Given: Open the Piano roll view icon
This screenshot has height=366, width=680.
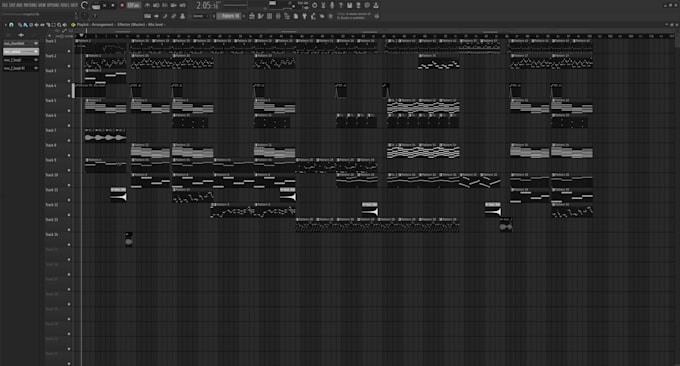Looking at the screenshot, I should coord(261,16).
